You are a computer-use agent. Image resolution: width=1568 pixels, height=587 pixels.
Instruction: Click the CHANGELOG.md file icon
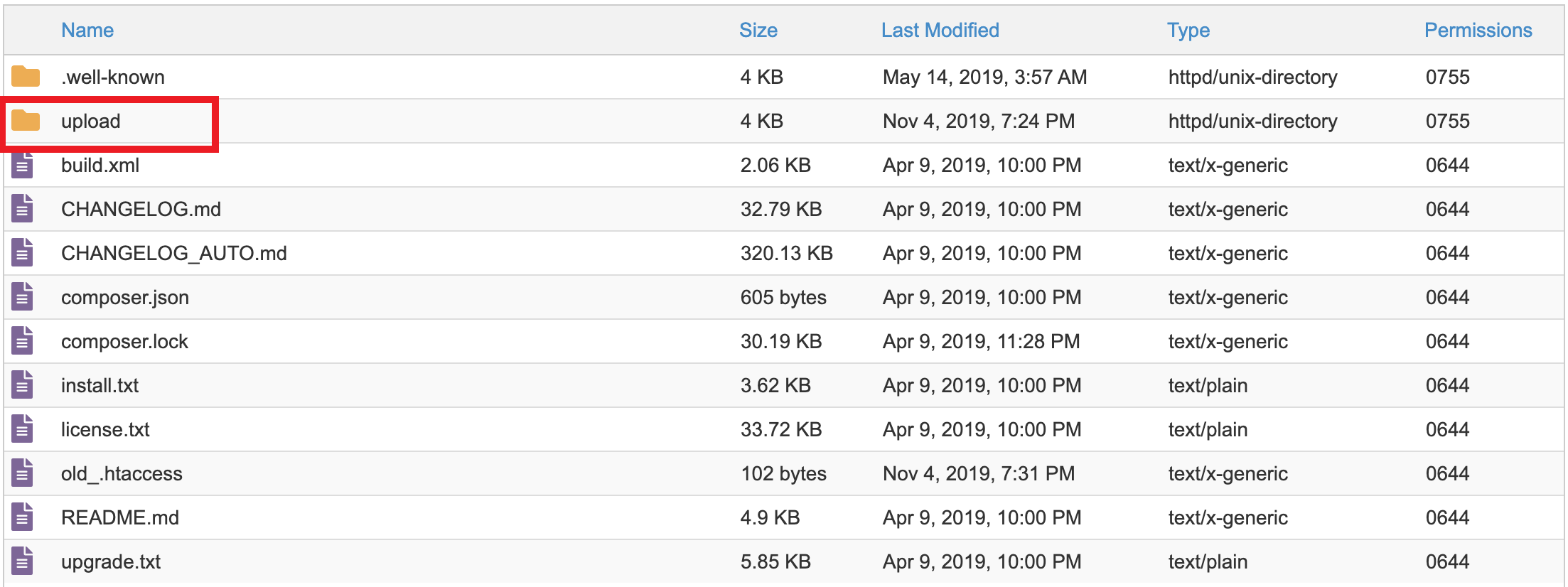click(x=23, y=209)
